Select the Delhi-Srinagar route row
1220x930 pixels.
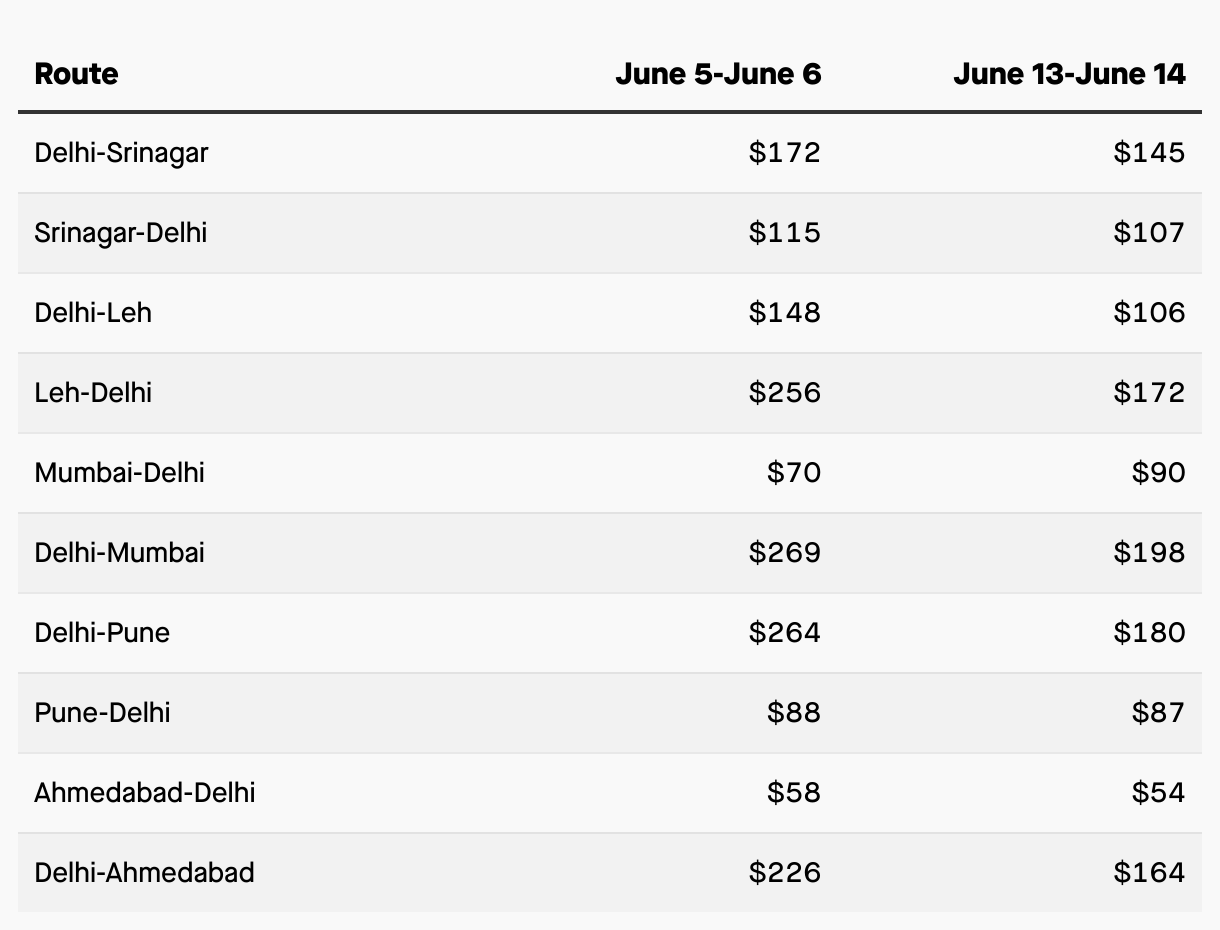(122, 153)
